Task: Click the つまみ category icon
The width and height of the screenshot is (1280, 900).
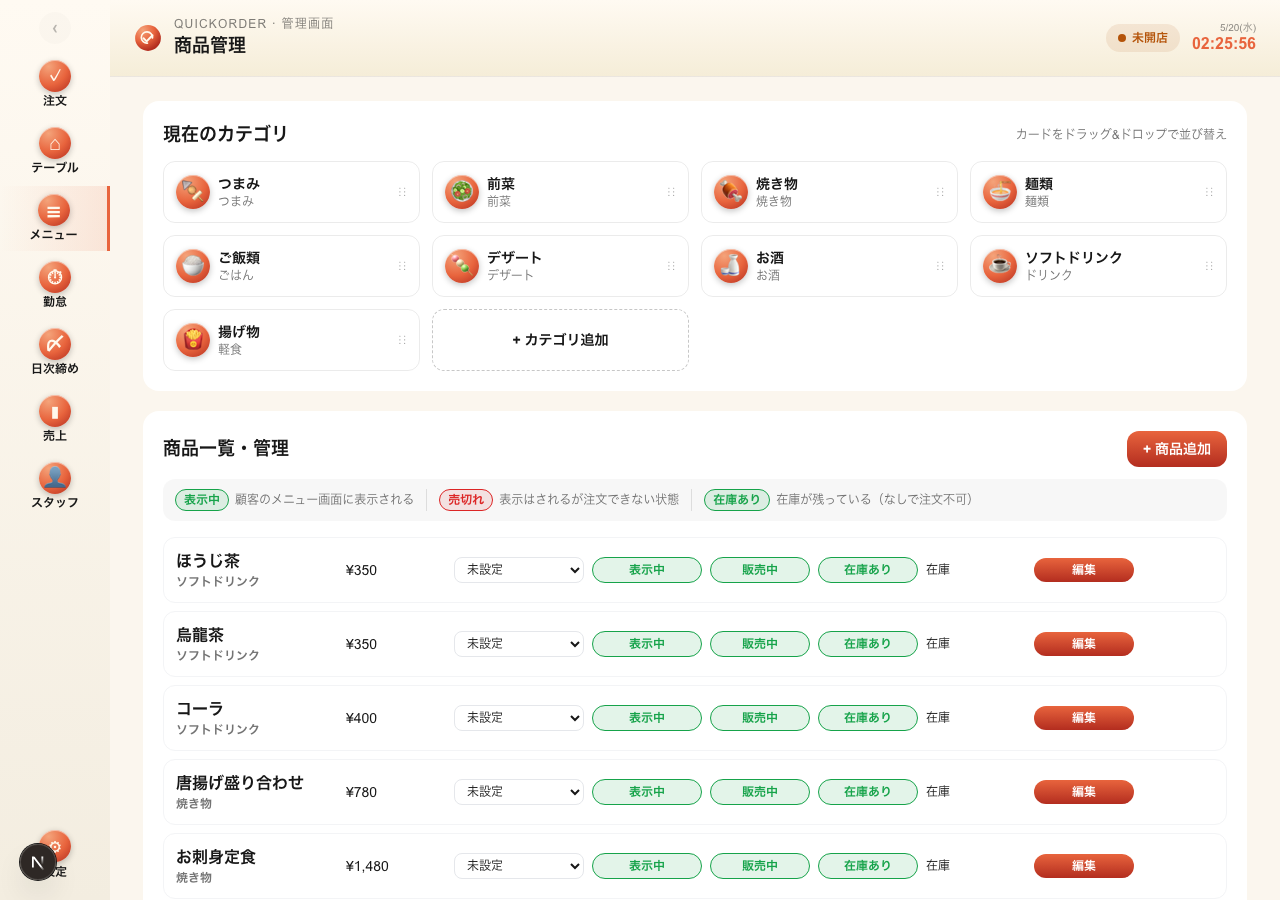Action: tap(193, 192)
